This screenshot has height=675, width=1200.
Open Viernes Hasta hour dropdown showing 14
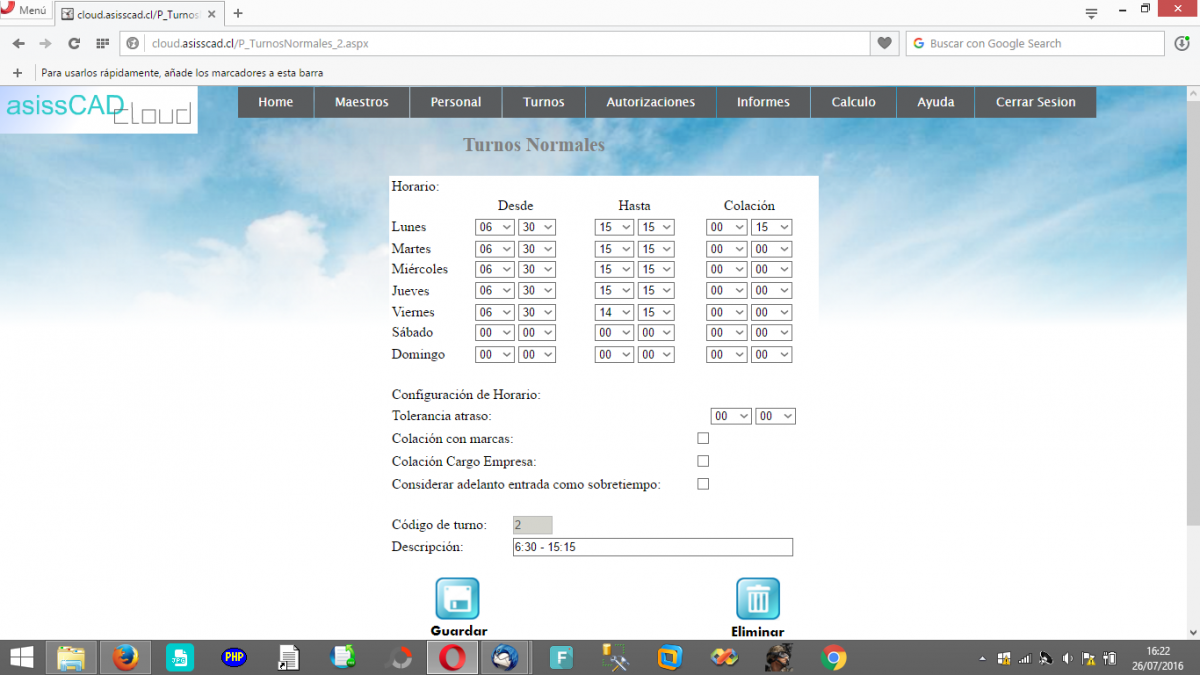pos(614,313)
